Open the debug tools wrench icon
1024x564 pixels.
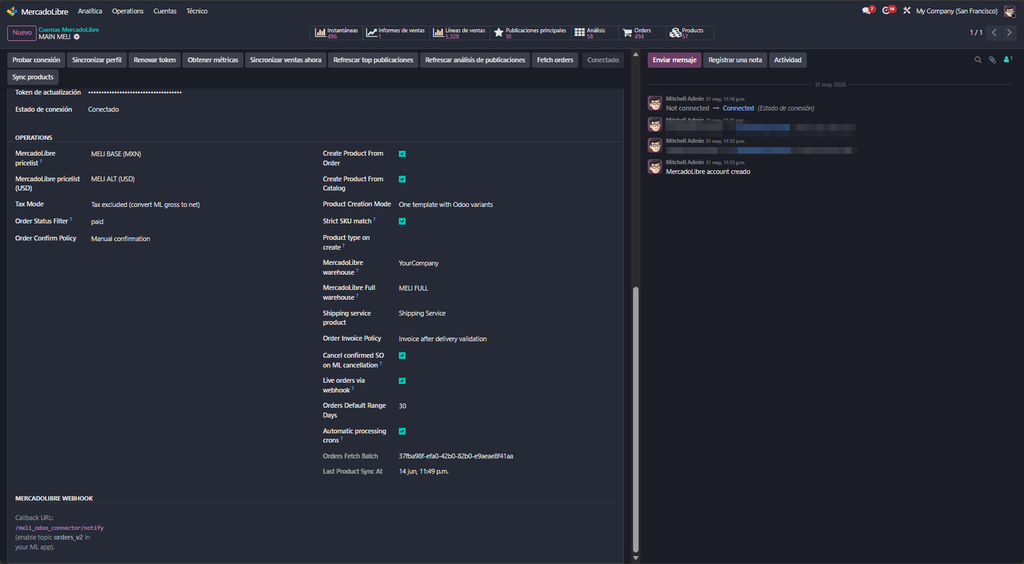[x=906, y=11]
